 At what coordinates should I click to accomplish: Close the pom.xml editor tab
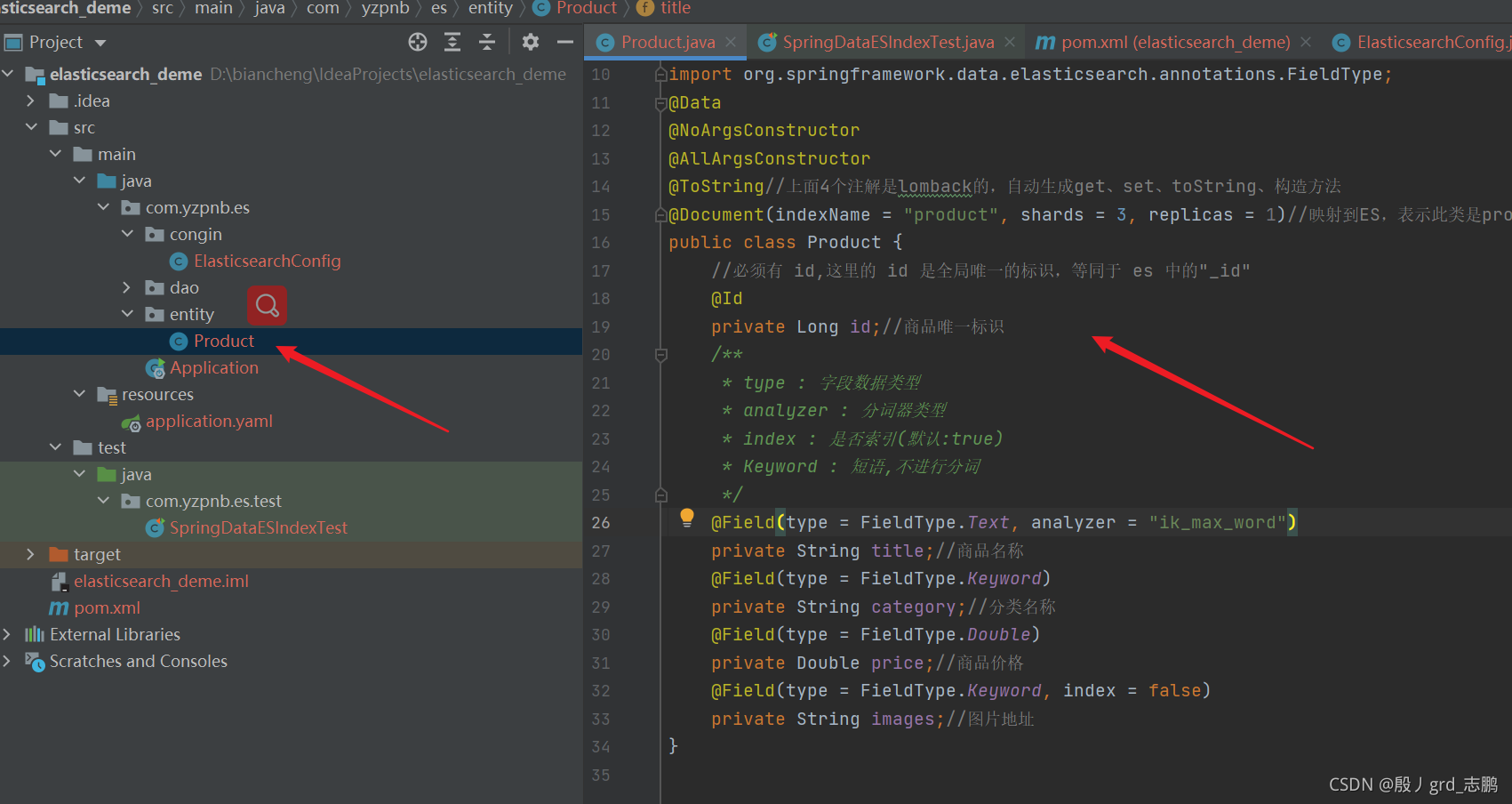coord(1306,42)
